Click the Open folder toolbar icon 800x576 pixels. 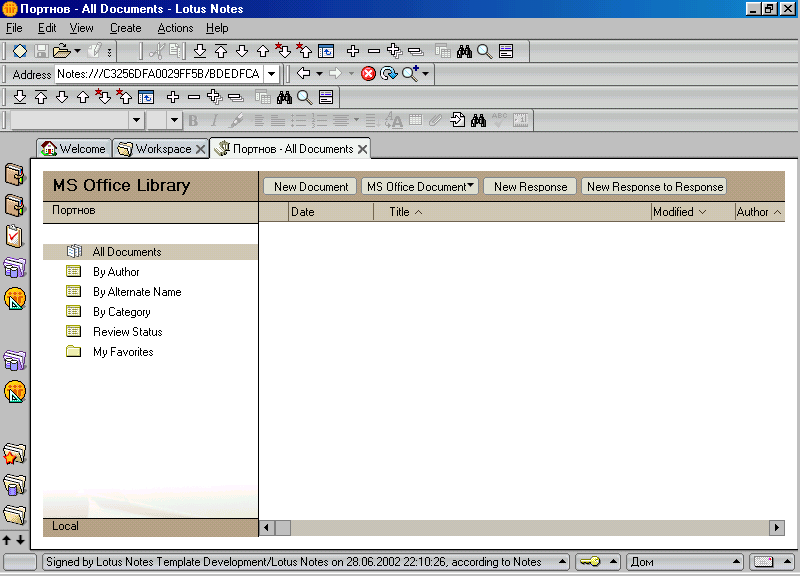point(61,51)
